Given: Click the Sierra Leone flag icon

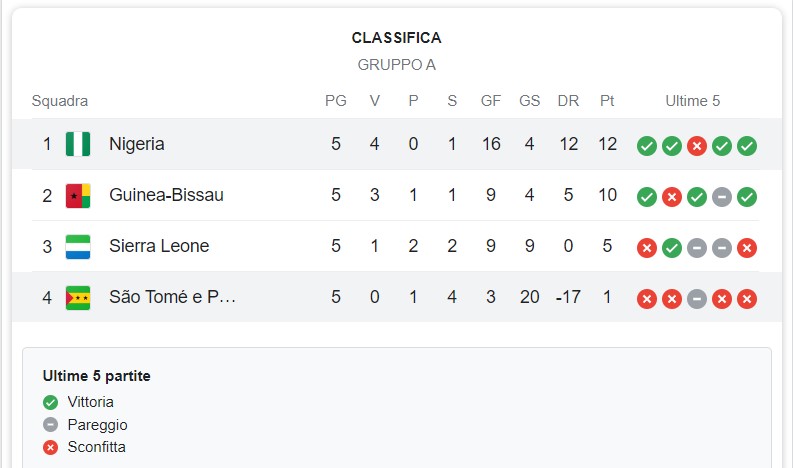Looking at the screenshot, I should pos(78,247).
